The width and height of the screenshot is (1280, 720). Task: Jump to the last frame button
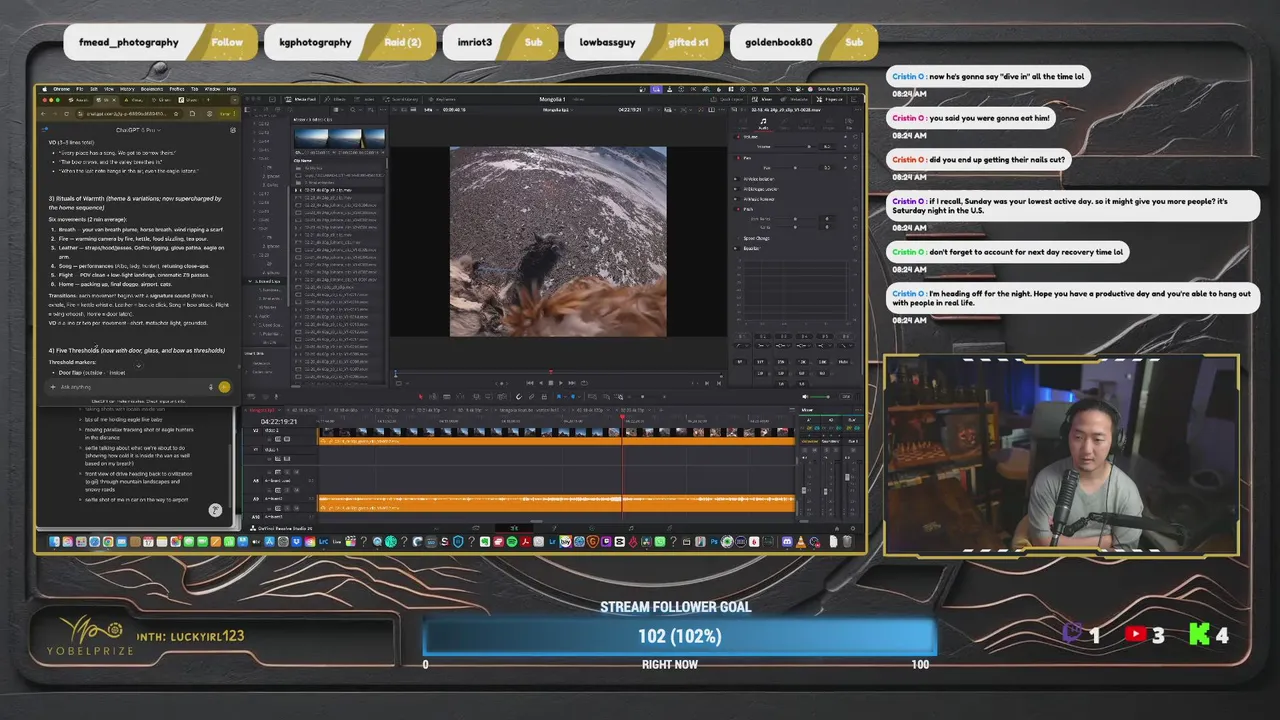(x=572, y=383)
